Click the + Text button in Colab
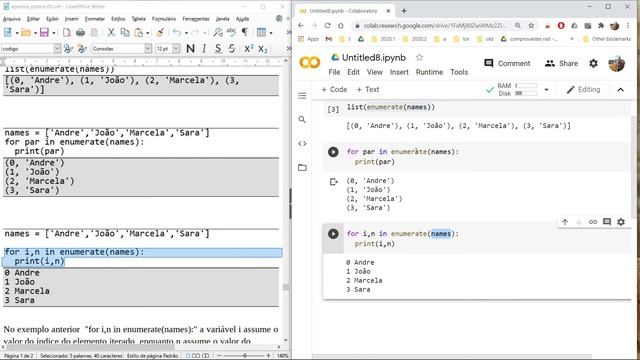 tap(367, 89)
